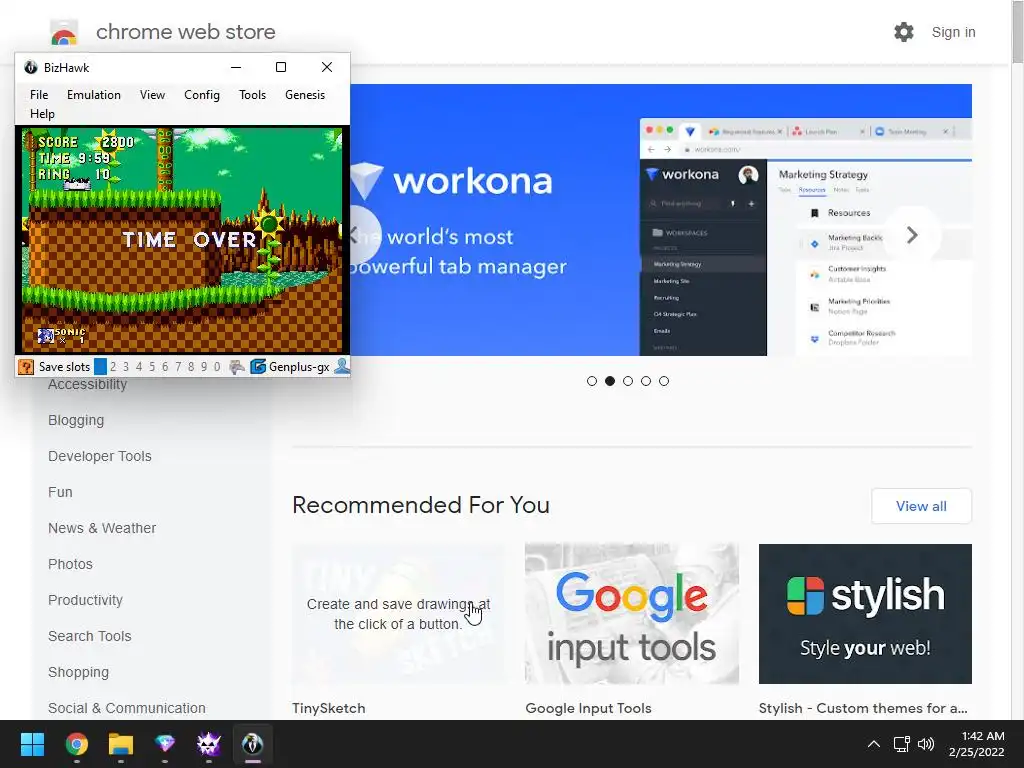The height and width of the screenshot is (768, 1024).
Task: Click the Genplus-gx core icon
Action: coord(258,367)
